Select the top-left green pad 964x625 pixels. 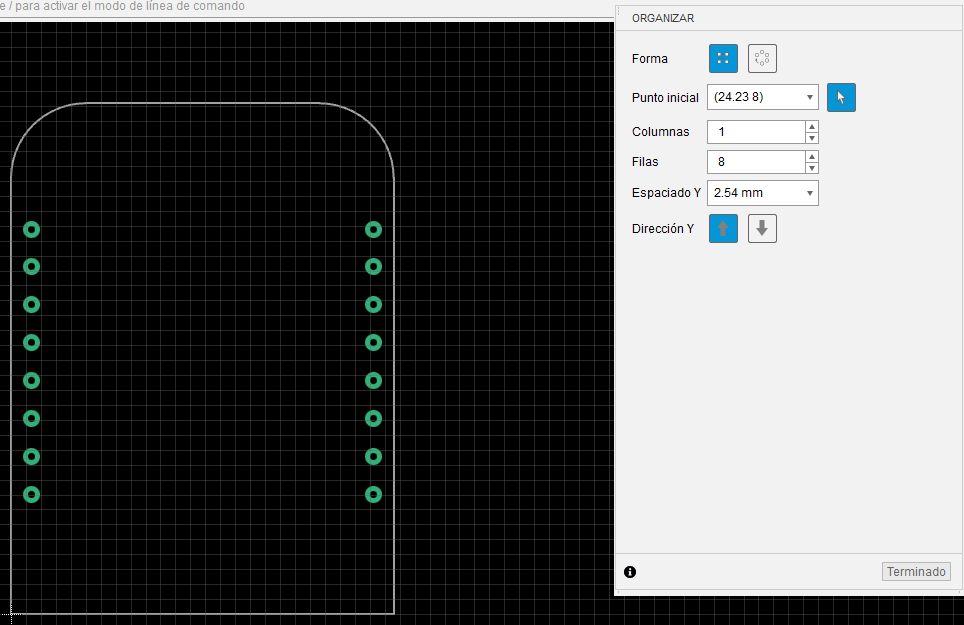click(x=31, y=229)
